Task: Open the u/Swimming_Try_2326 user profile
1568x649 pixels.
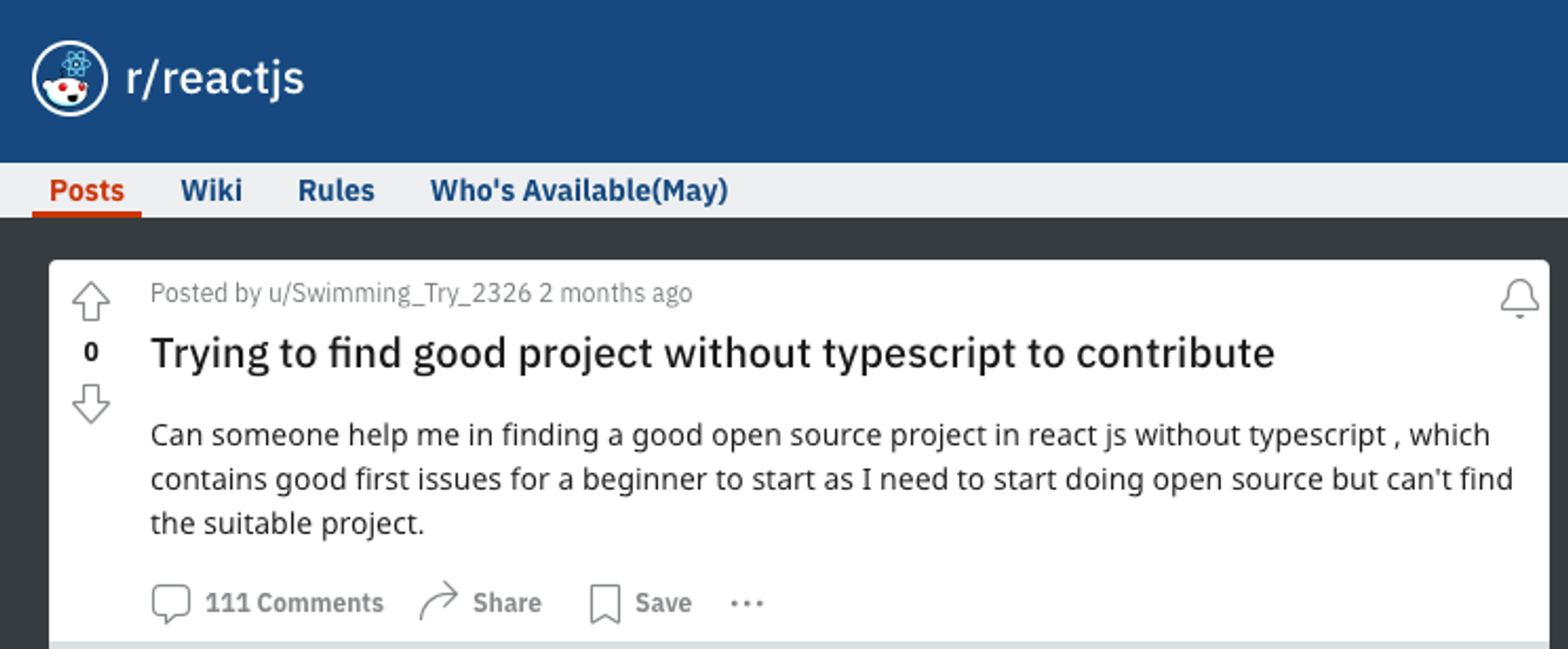Action: [x=400, y=293]
